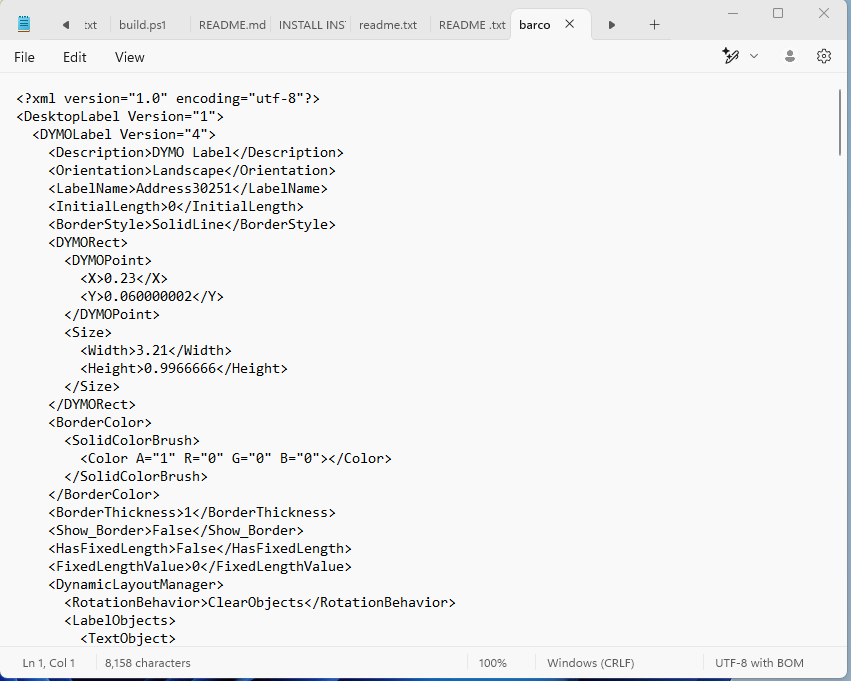851x681 pixels.
Task: Click UTF-8 with BOM encoding indicator
Action: pos(759,663)
